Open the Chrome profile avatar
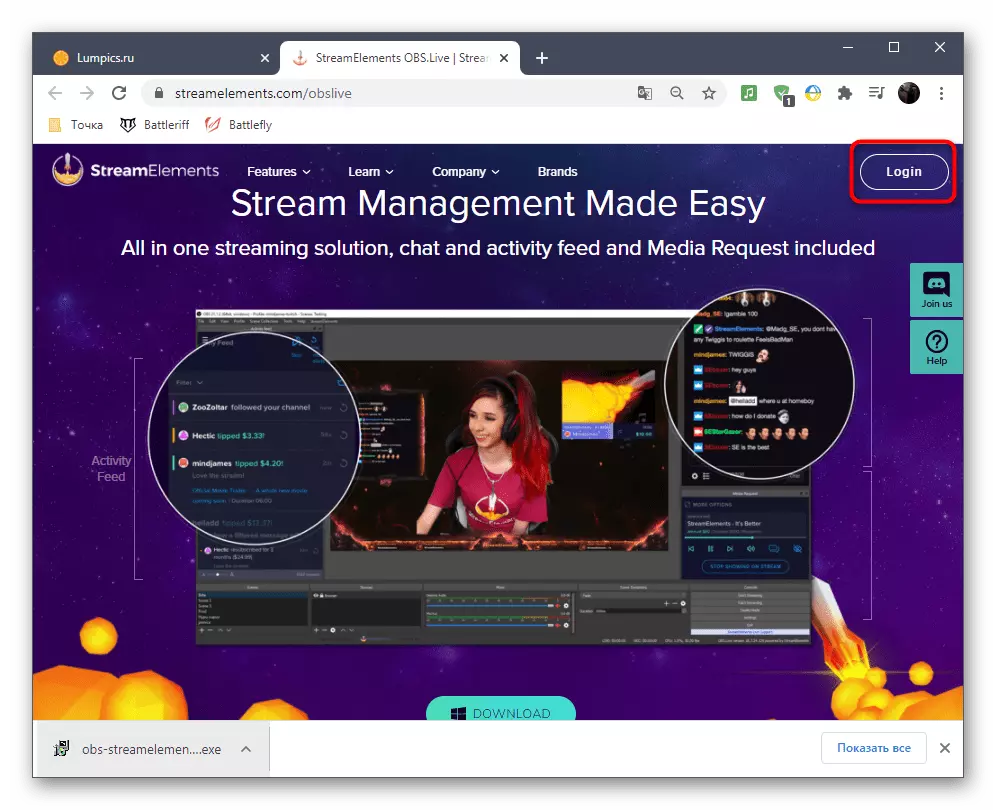 tap(908, 93)
